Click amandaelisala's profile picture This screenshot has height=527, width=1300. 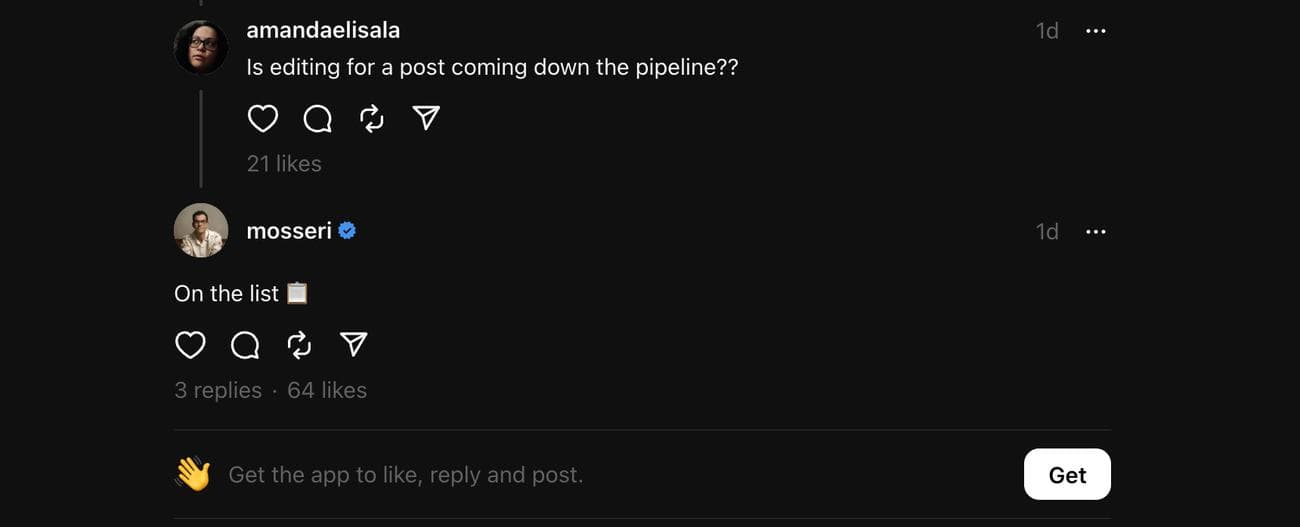[201, 47]
